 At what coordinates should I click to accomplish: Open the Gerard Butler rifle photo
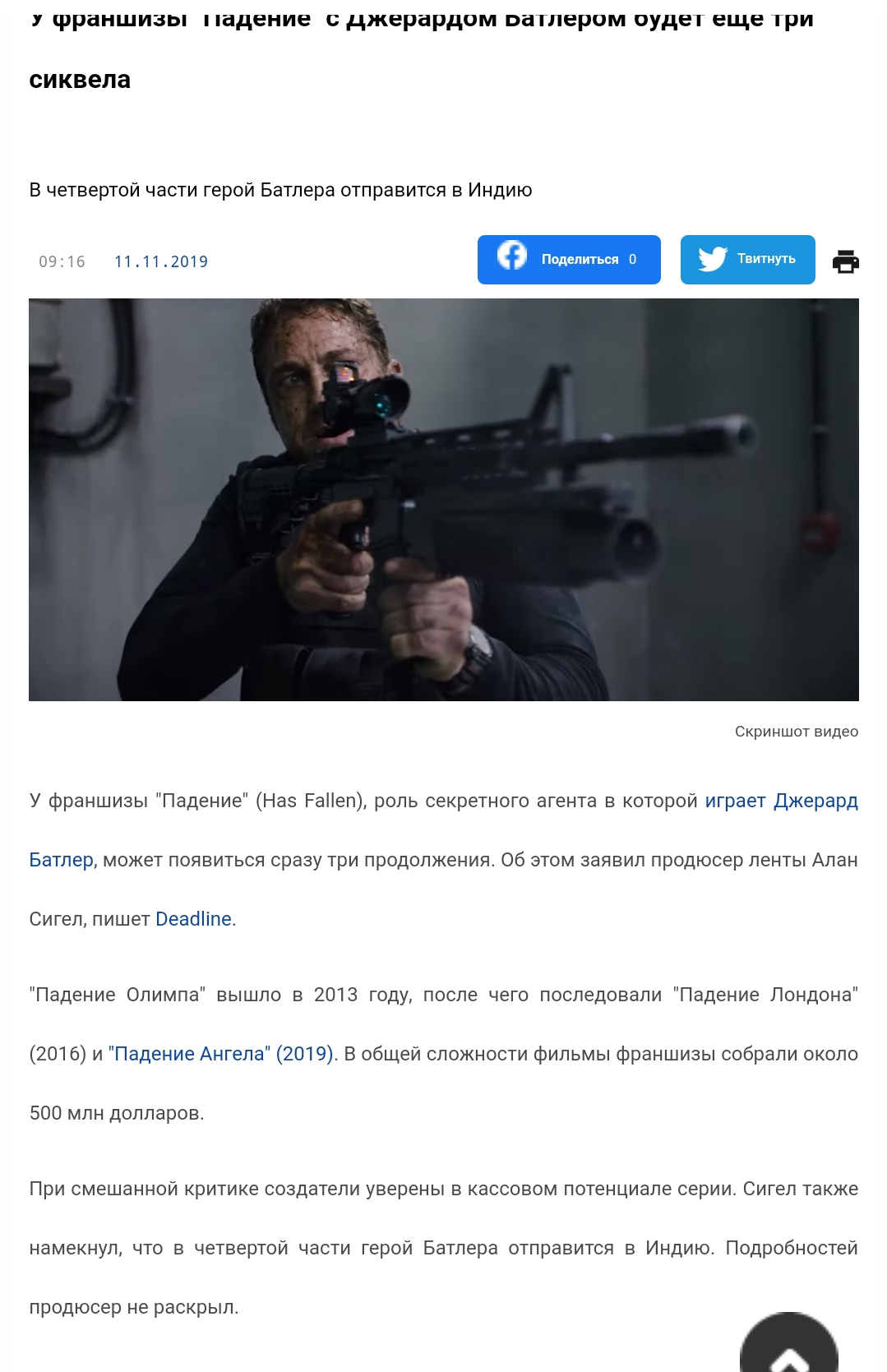(444, 500)
